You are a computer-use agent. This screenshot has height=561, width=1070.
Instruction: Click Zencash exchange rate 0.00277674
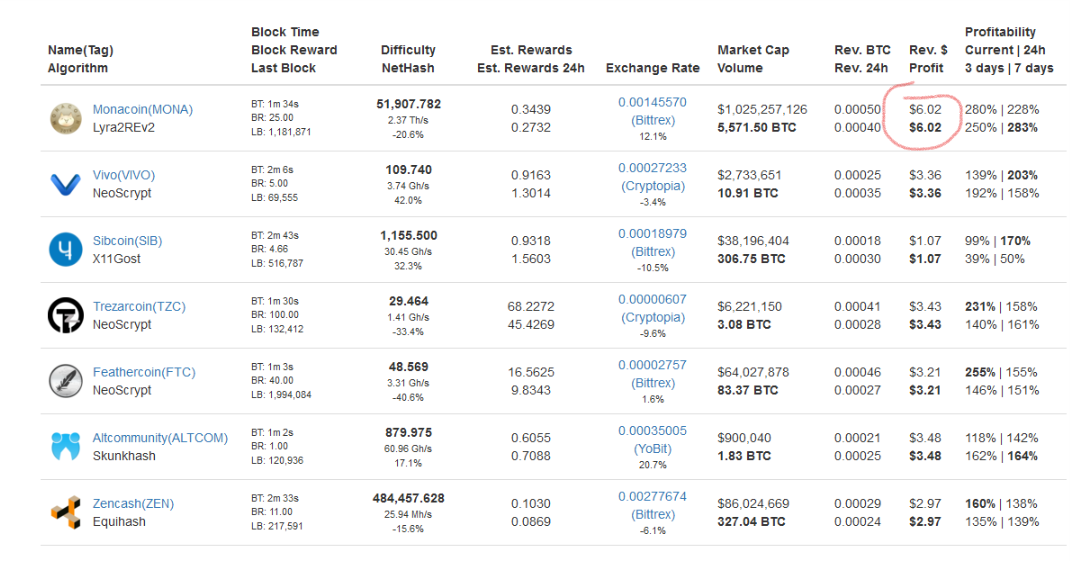(652, 496)
